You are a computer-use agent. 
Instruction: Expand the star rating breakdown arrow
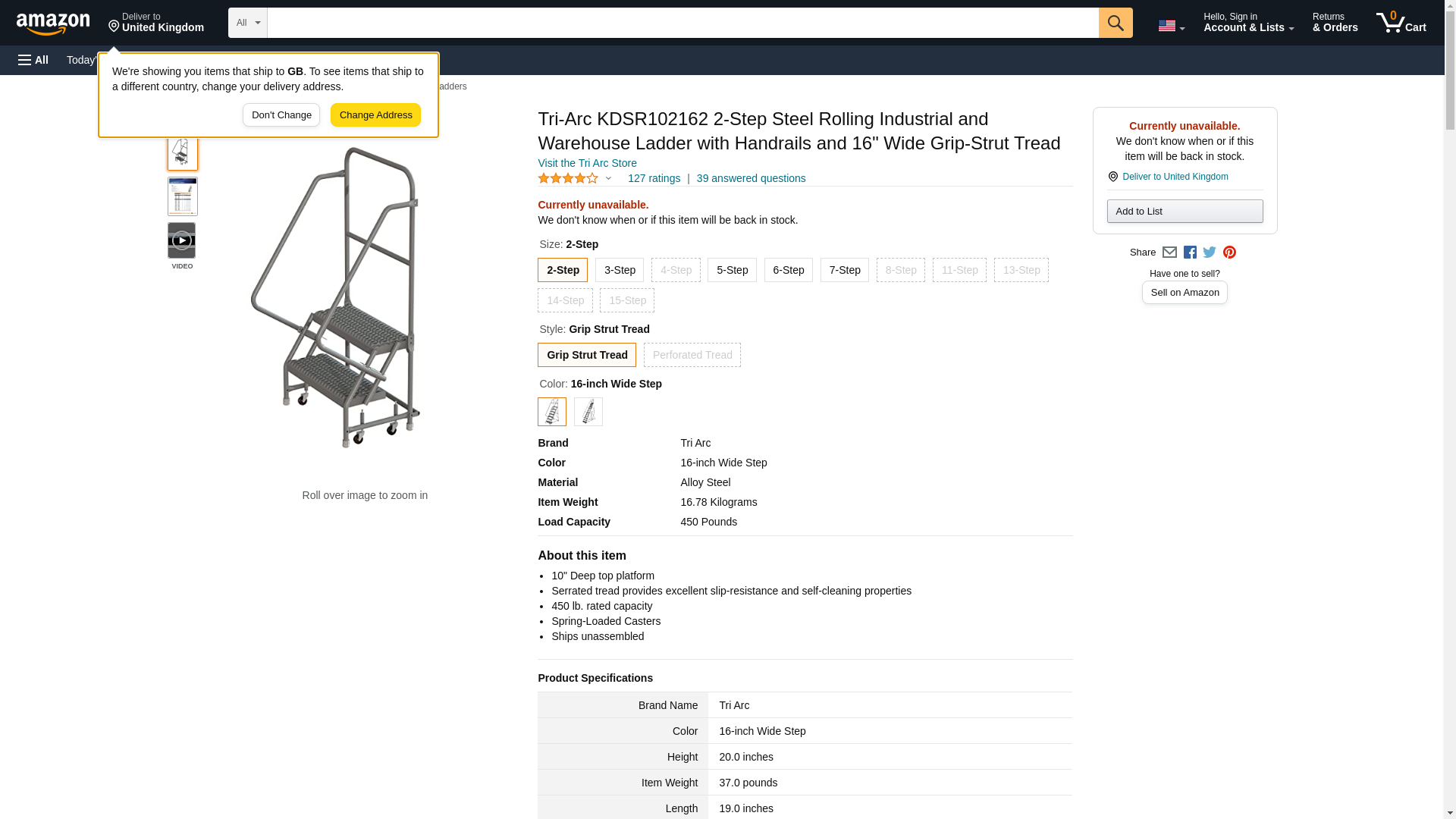(608, 179)
